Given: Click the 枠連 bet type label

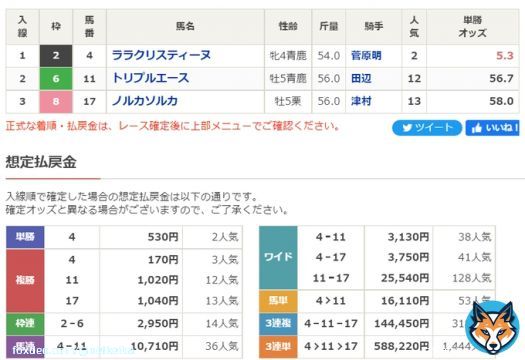Looking at the screenshot, I should tap(25, 323).
